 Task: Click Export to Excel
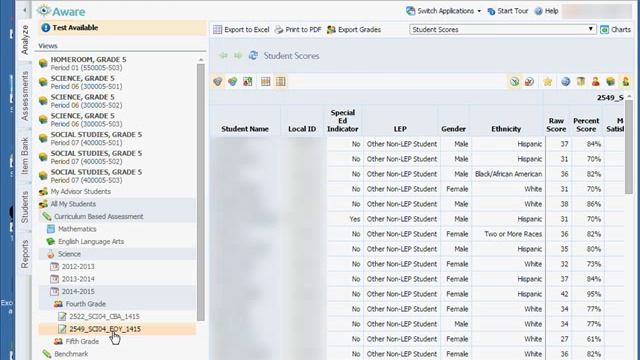(x=241, y=29)
